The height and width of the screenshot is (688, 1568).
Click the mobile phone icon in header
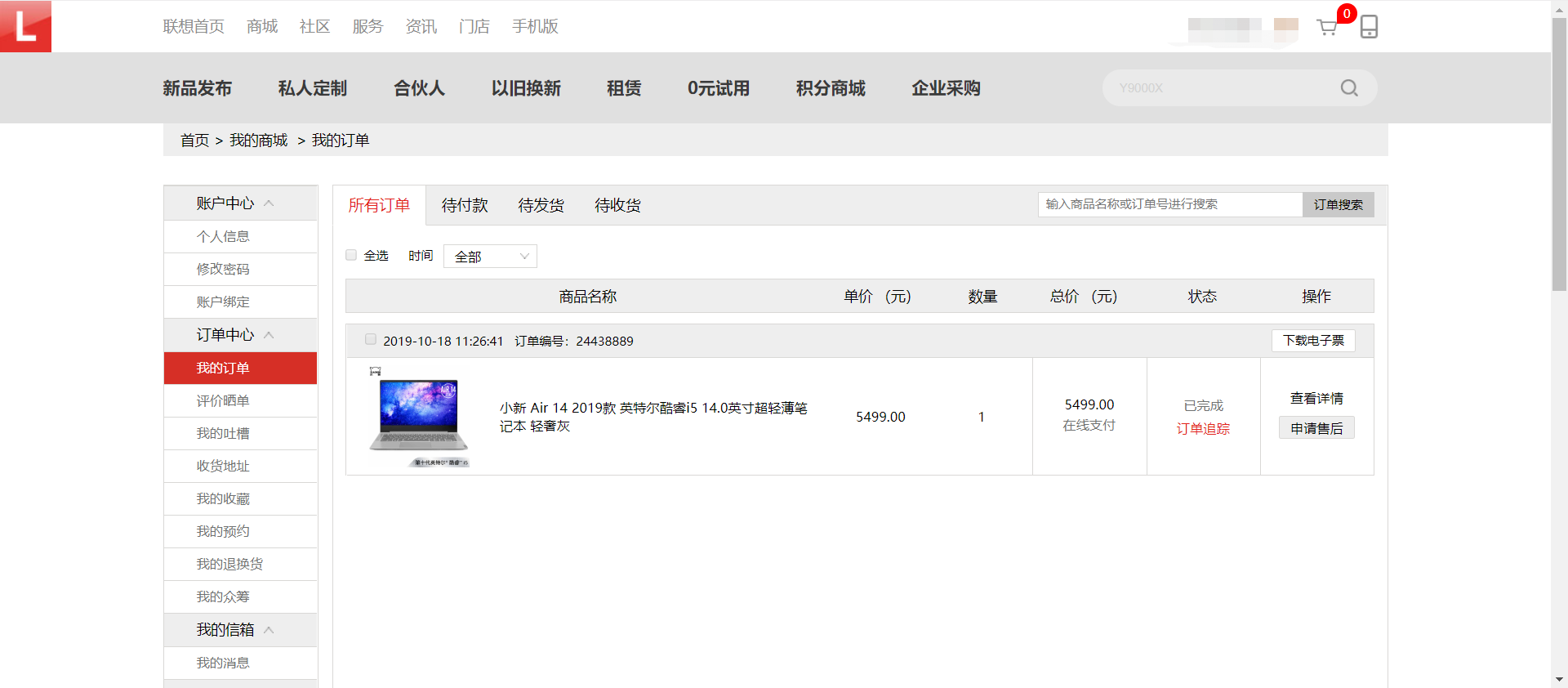tap(1369, 26)
